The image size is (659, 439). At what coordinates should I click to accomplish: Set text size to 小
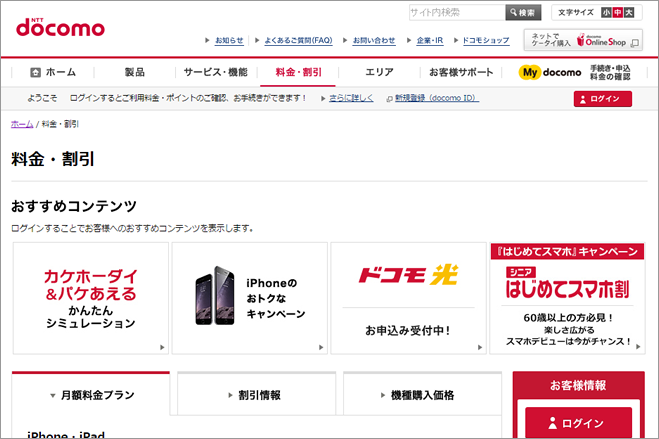[606, 13]
